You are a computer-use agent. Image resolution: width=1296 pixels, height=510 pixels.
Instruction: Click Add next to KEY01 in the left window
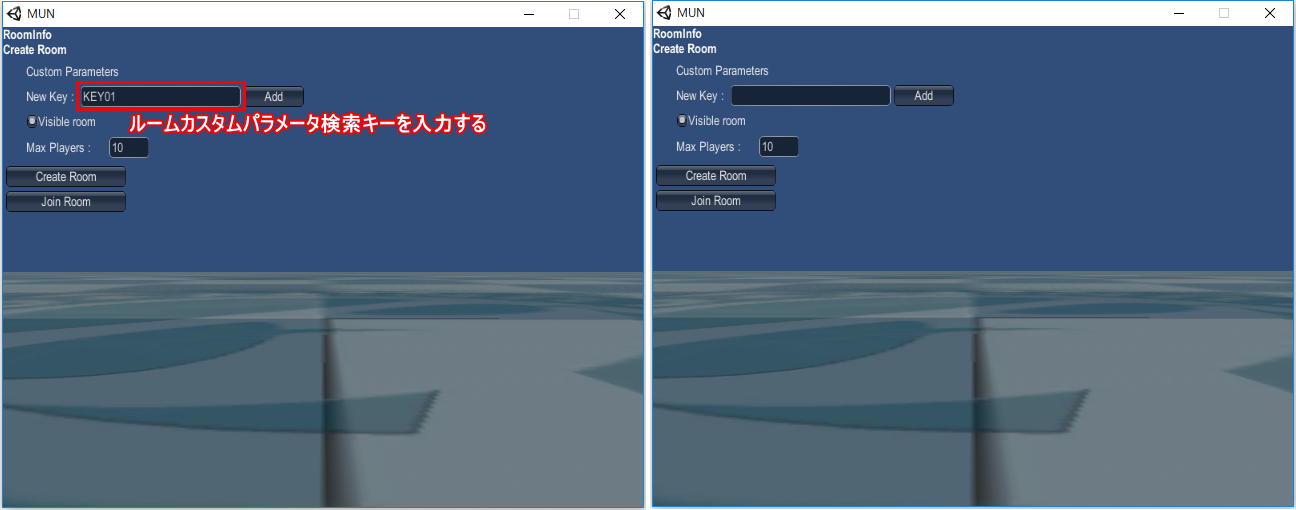click(274, 96)
